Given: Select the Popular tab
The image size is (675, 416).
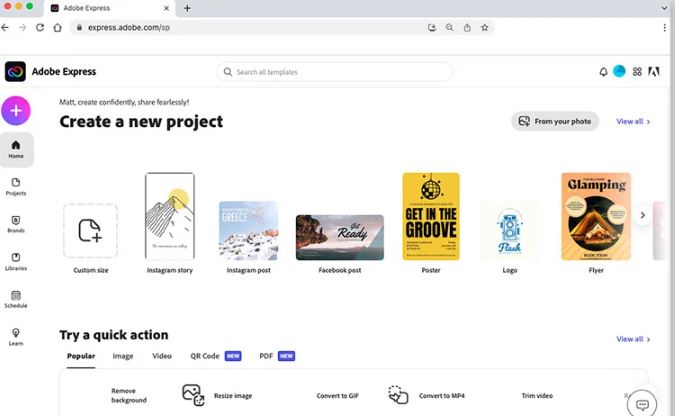Looking at the screenshot, I should click(x=81, y=356).
